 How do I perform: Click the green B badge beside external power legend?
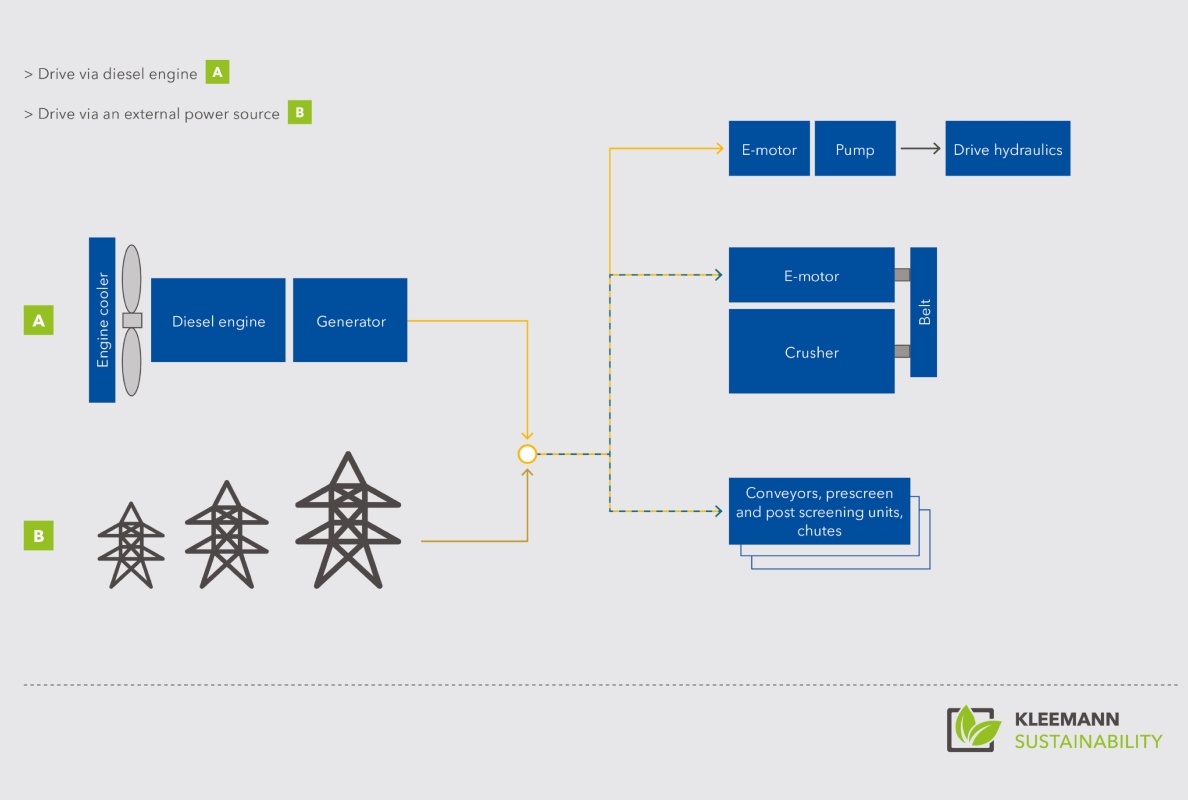[299, 112]
